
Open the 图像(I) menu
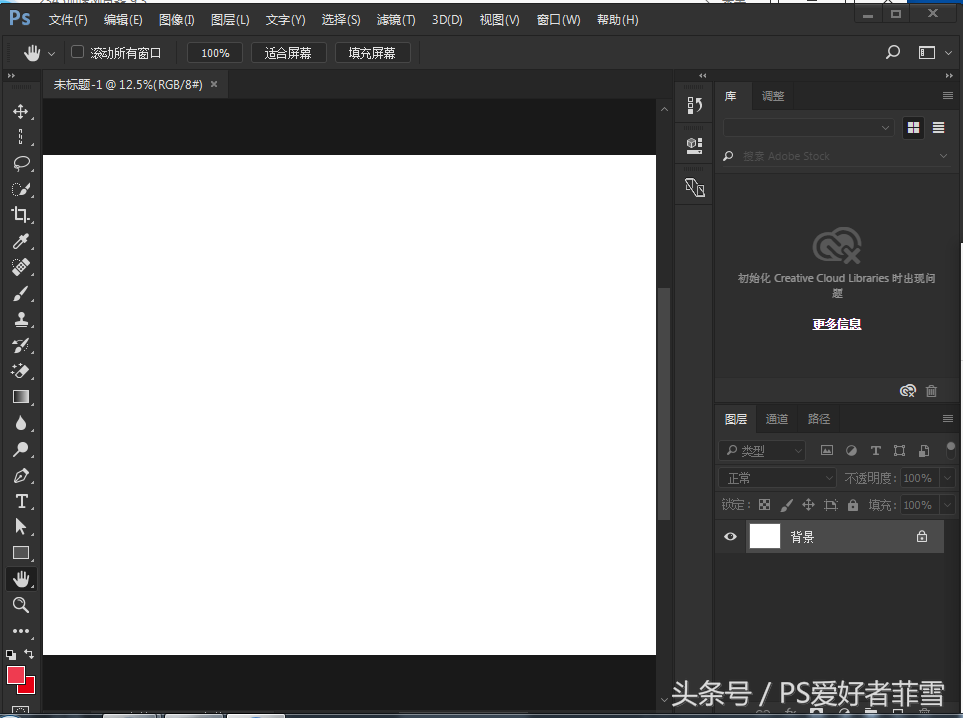pos(176,20)
